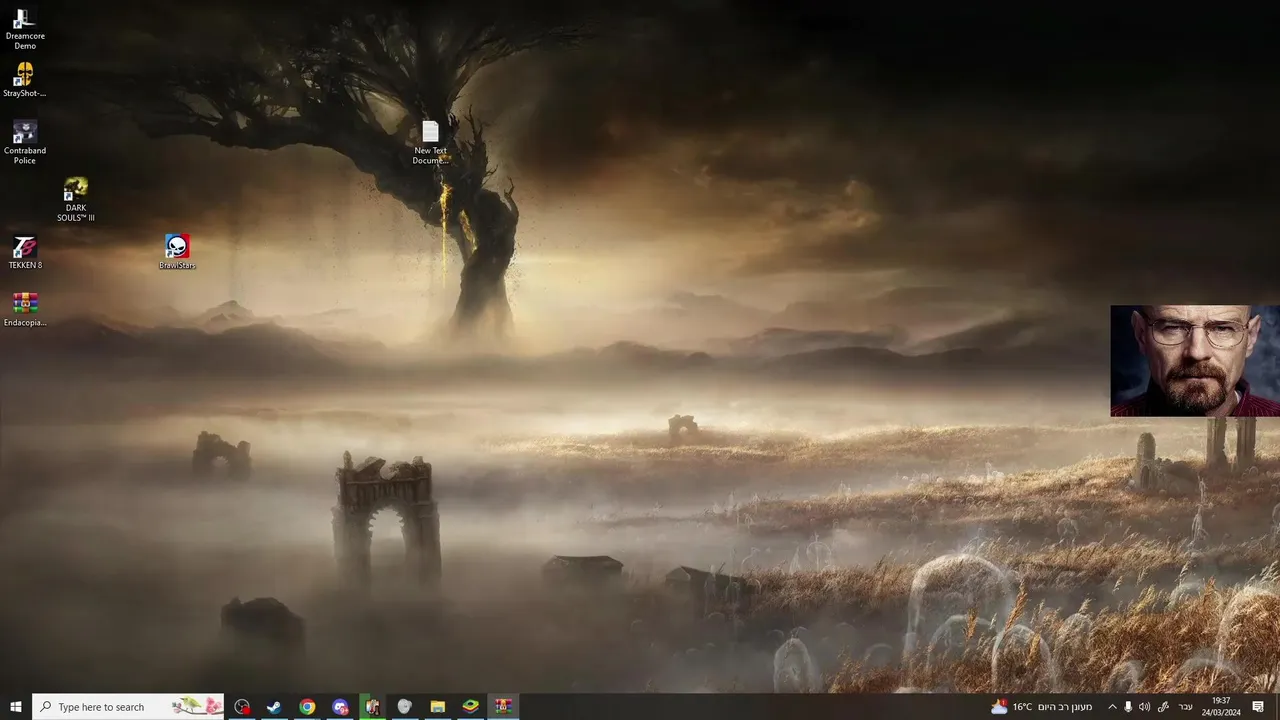
Task: Show hidden system tray icons
Action: click(x=1112, y=707)
